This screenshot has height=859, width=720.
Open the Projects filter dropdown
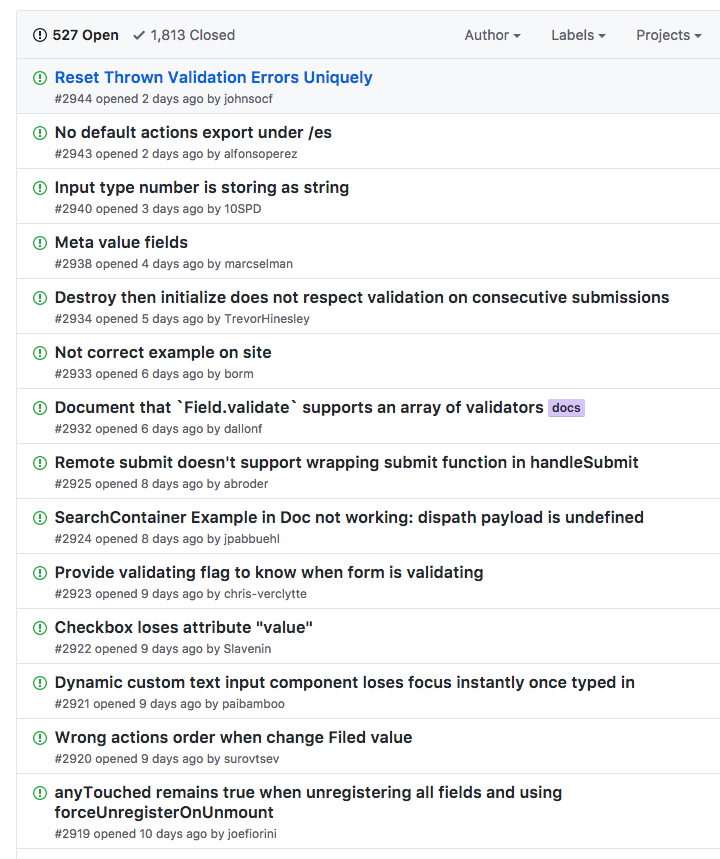[669, 35]
